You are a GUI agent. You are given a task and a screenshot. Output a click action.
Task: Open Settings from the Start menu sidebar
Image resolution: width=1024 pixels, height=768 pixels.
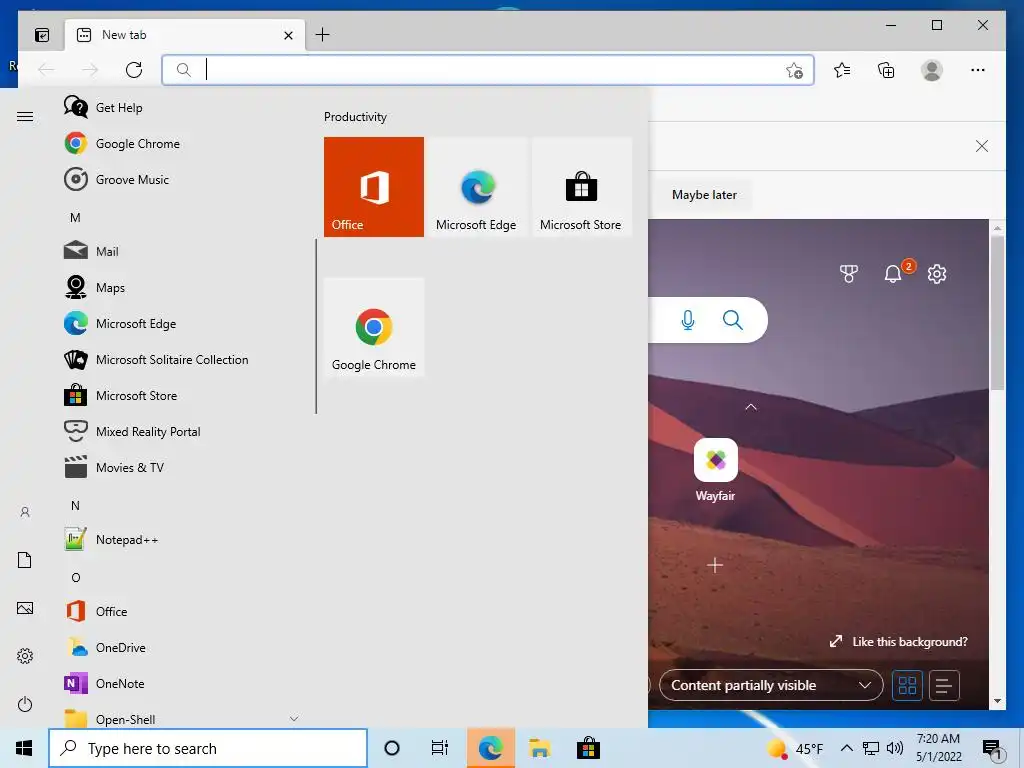(25, 656)
